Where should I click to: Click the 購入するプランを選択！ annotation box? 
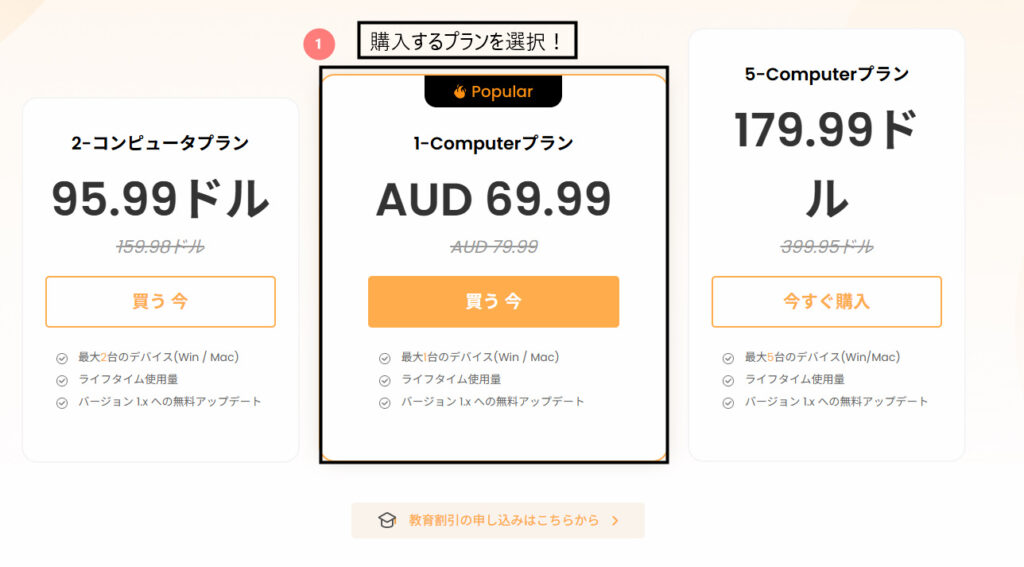pyautogui.click(x=467, y=40)
